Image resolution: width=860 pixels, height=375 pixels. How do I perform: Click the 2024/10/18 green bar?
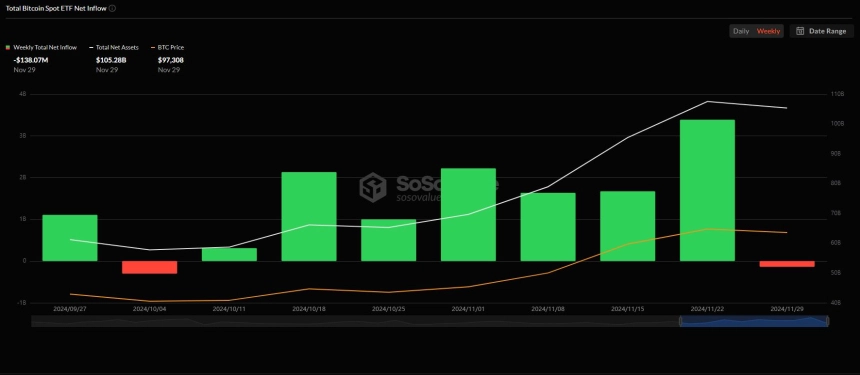coord(309,217)
